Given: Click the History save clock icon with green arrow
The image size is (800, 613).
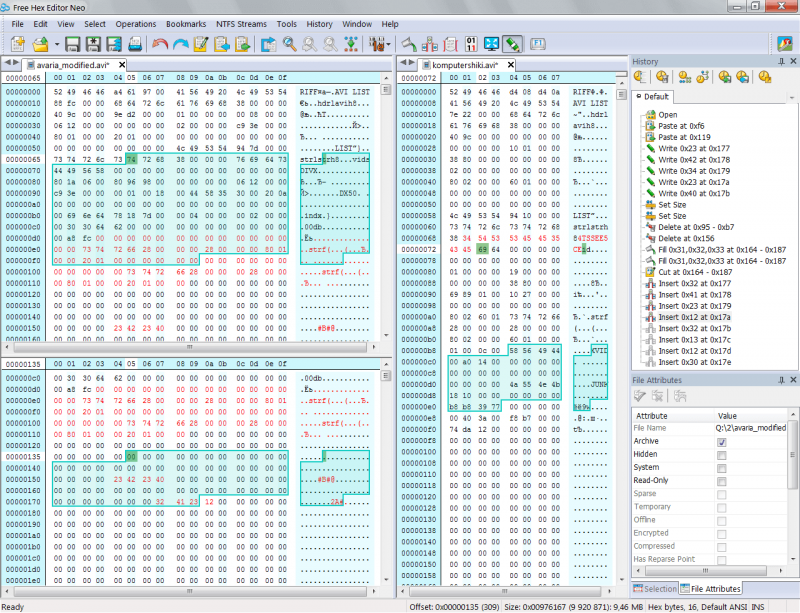Looking at the screenshot, I should click(724, 77).
